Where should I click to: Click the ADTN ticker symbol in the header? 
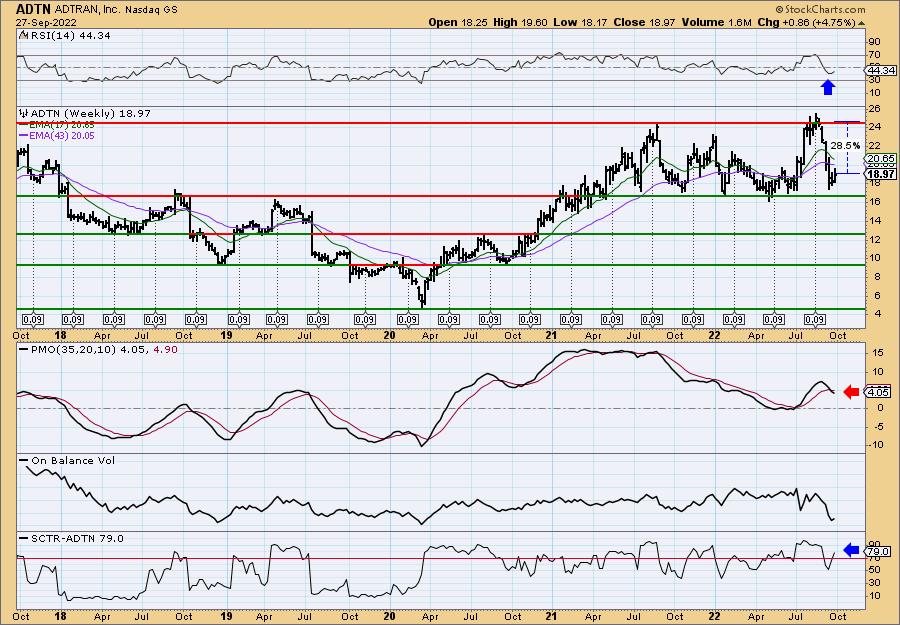click(34, 9)
